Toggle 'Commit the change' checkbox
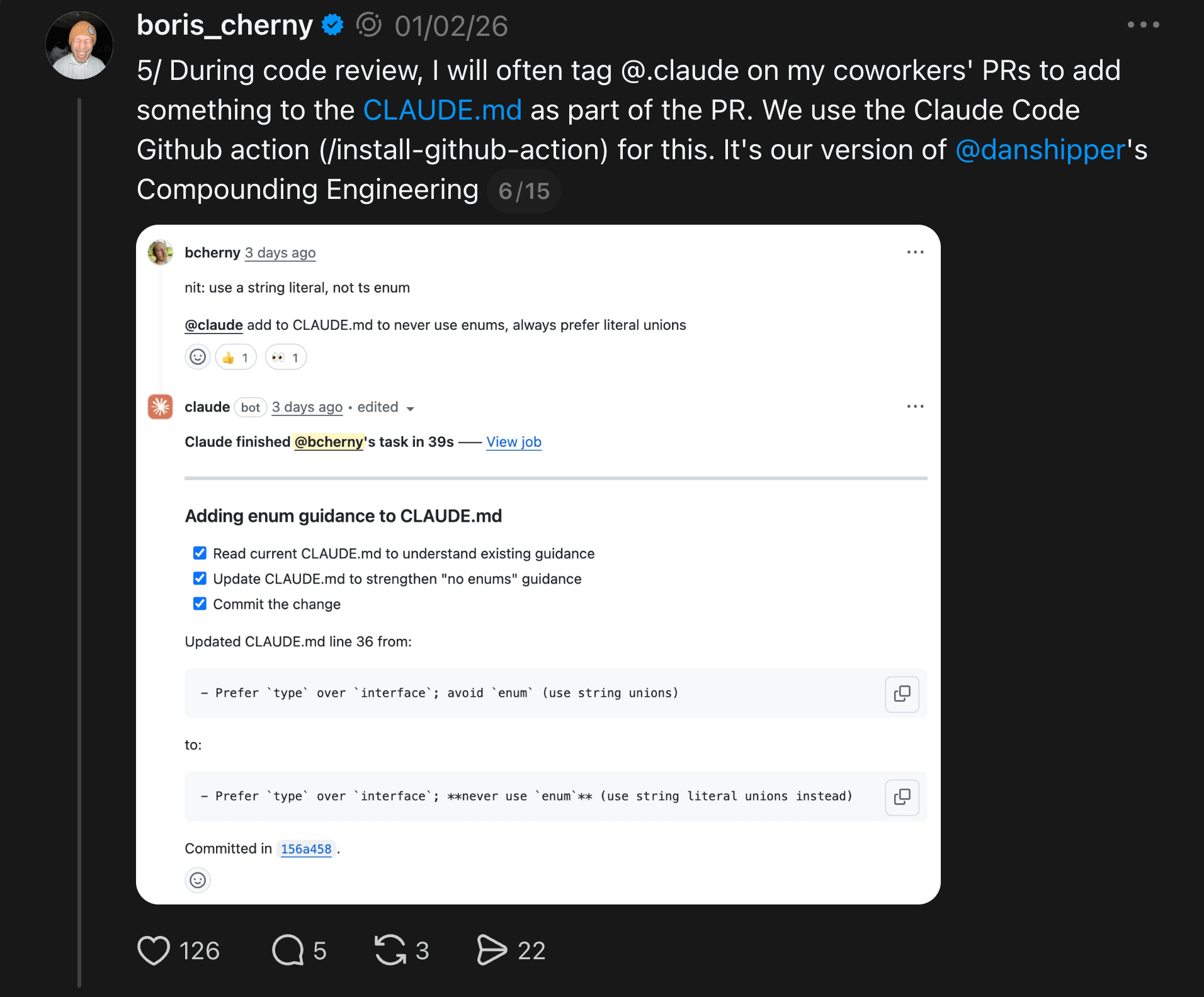This screenshot has height=997, width=1204. click(200, 603)
